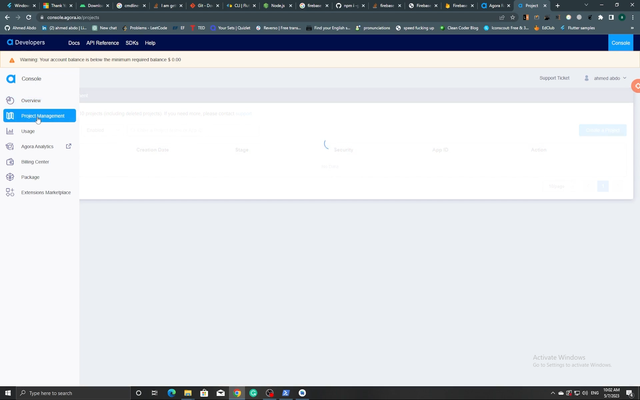The height and width of the screenshot is (400, 640).
Task: Open the Windows Start menu
Action: (x=8, y=393)
